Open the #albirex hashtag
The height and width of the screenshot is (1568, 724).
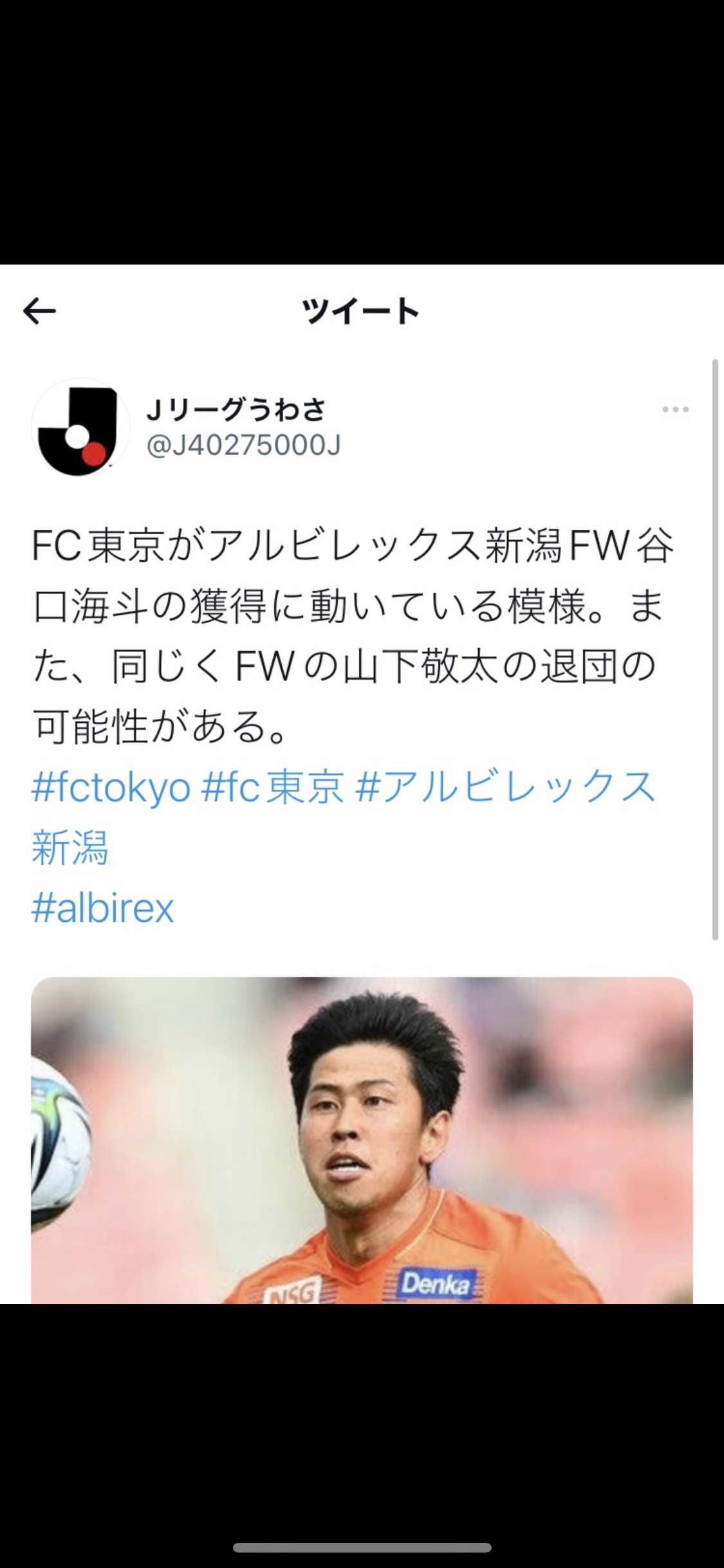[x=103, y=908]
